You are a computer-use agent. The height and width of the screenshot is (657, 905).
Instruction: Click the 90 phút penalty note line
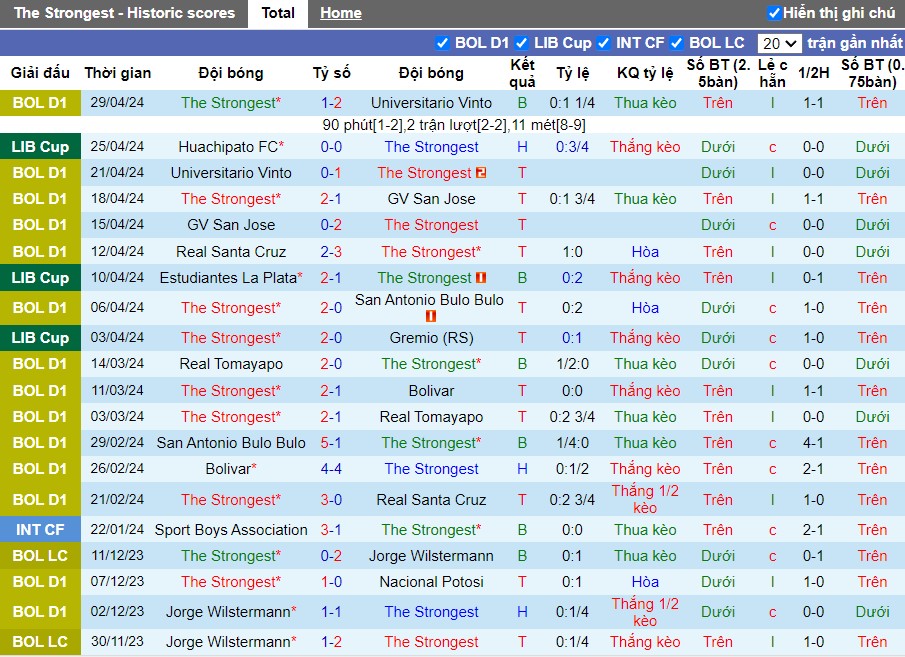click(454, 125)
